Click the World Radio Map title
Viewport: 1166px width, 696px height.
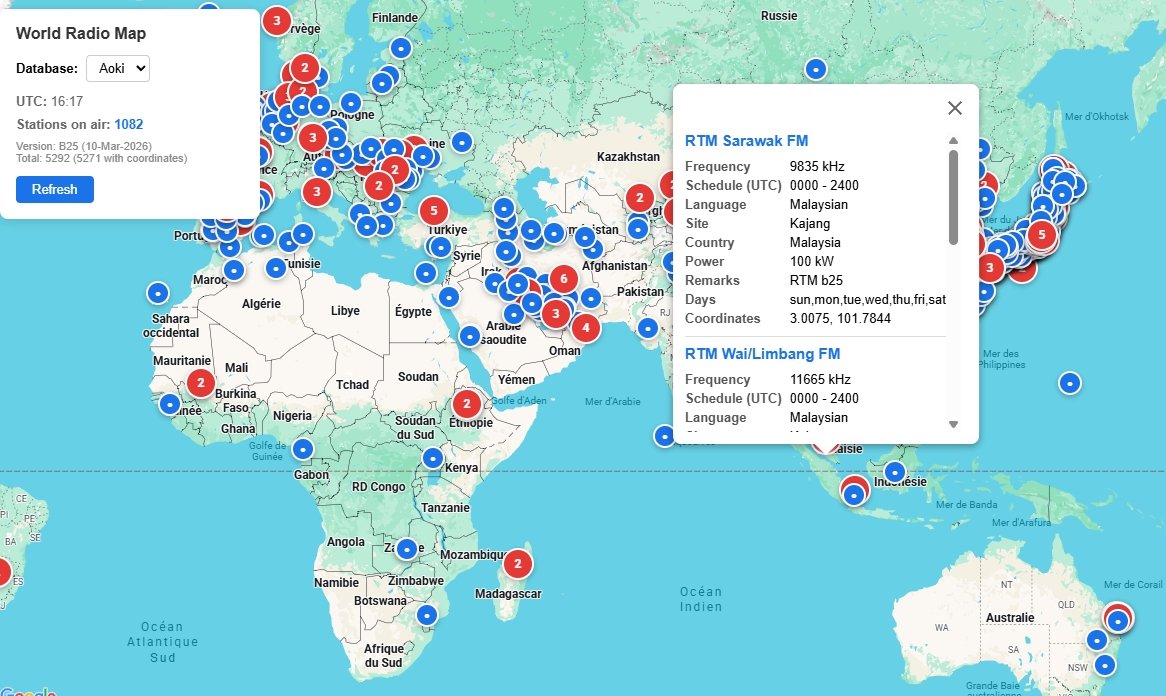(81, 33)
